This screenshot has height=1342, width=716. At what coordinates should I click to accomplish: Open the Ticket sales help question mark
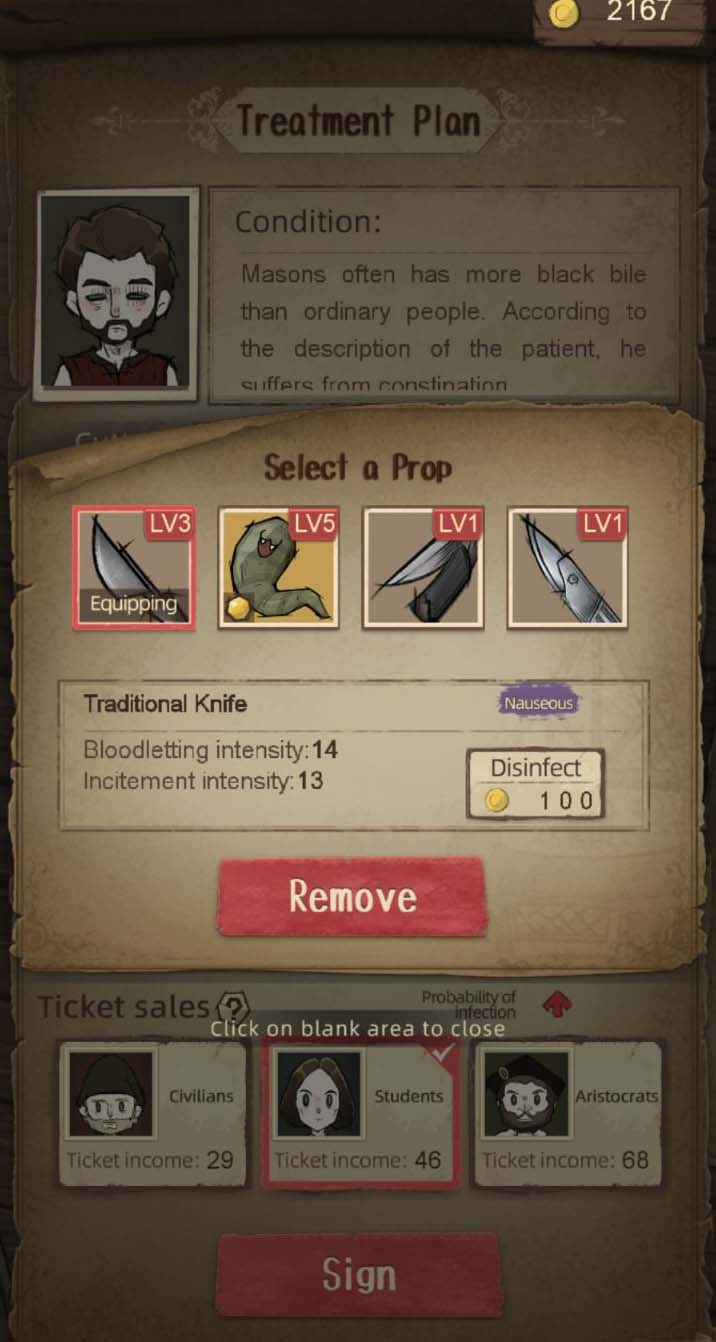click(x=233, y=1007)
